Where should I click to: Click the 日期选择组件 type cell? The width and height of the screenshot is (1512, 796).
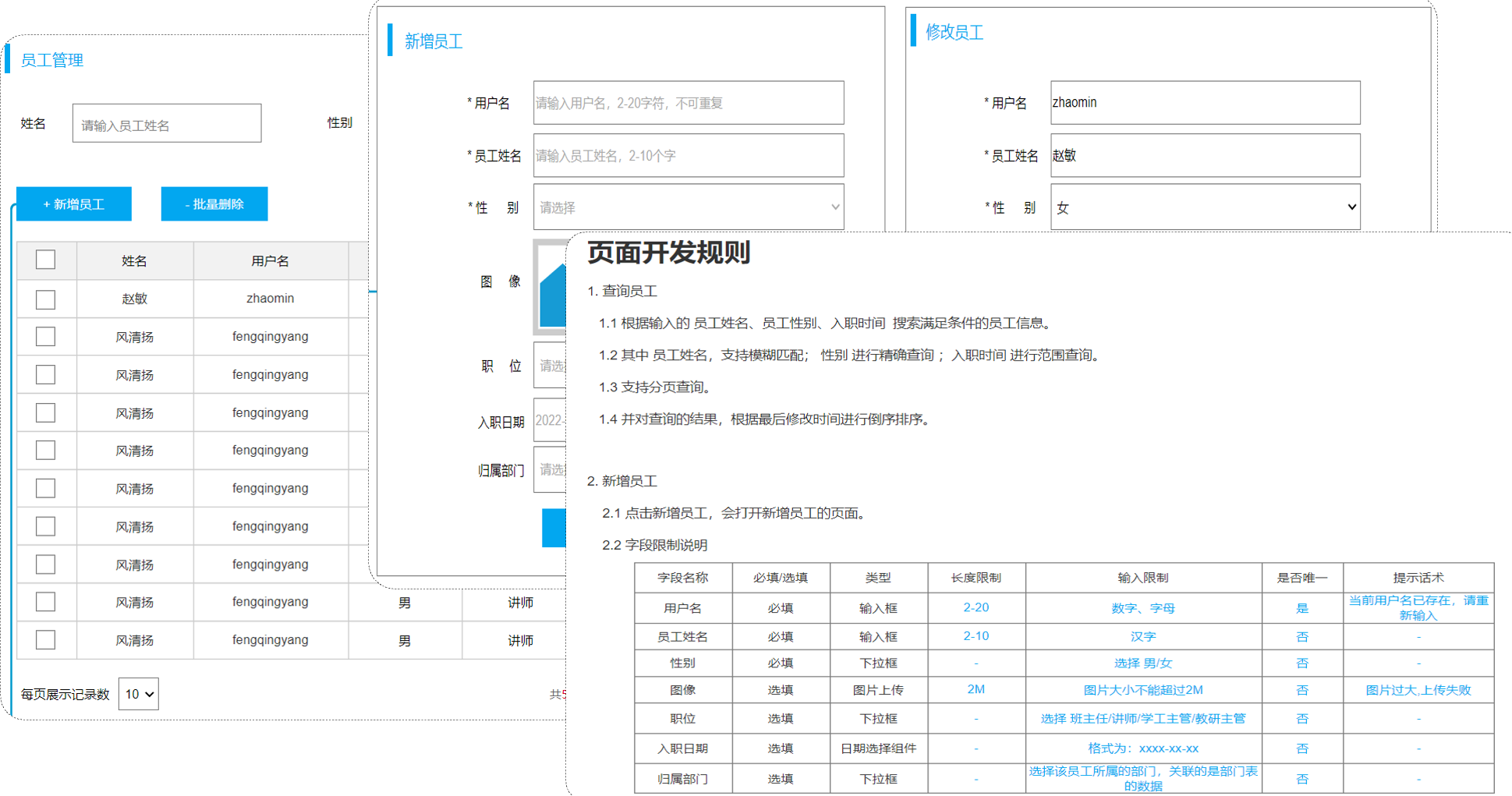coord(878,748)
